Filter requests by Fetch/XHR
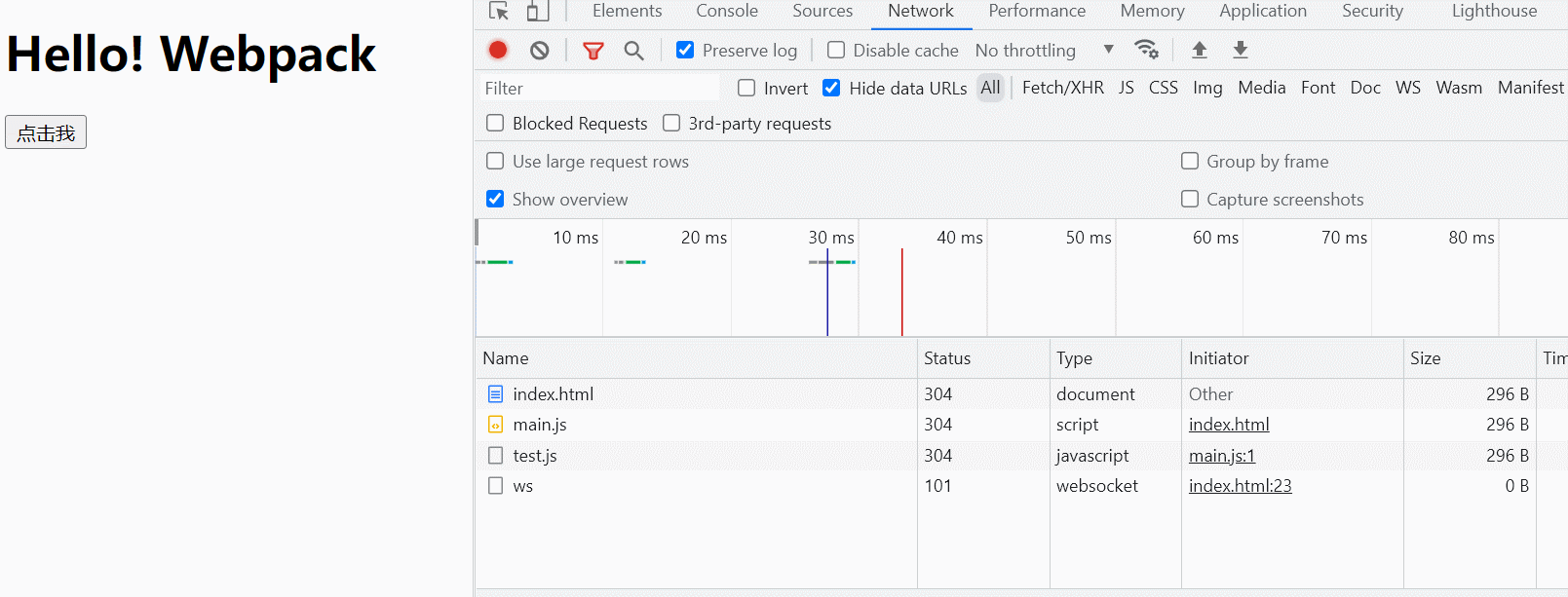The height and width of the screenshot is (597, 1568). pos(1063,88)
